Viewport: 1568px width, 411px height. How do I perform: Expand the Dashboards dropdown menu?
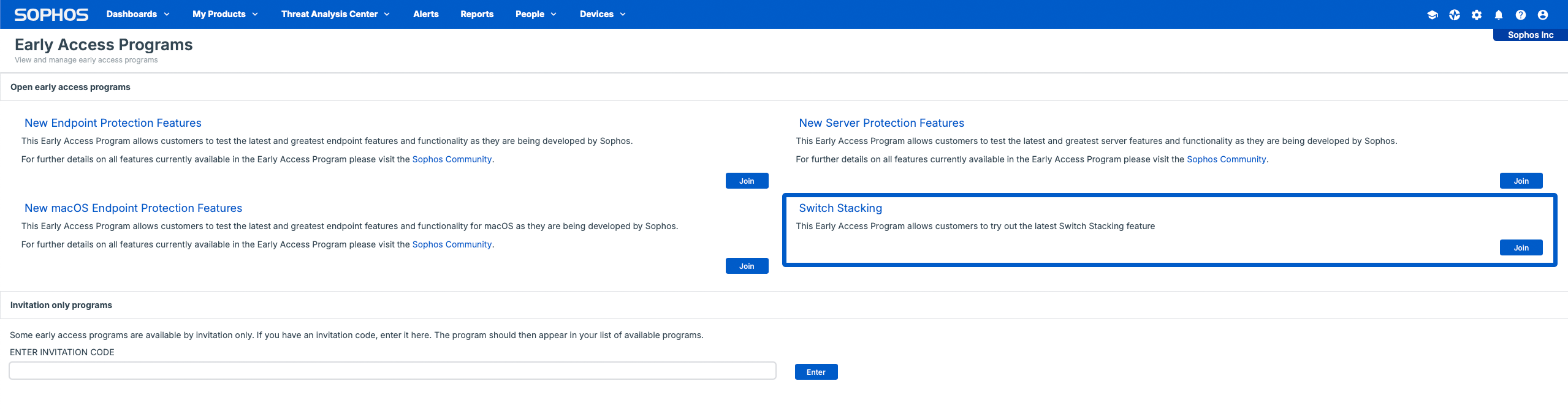138,14
